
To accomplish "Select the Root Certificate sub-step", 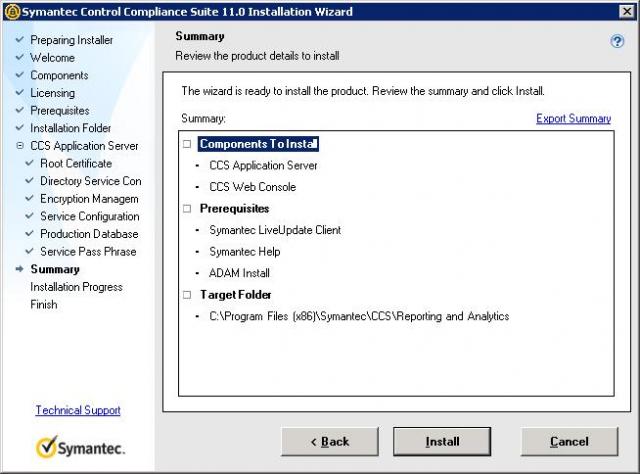I will click(x=76, y=163).
